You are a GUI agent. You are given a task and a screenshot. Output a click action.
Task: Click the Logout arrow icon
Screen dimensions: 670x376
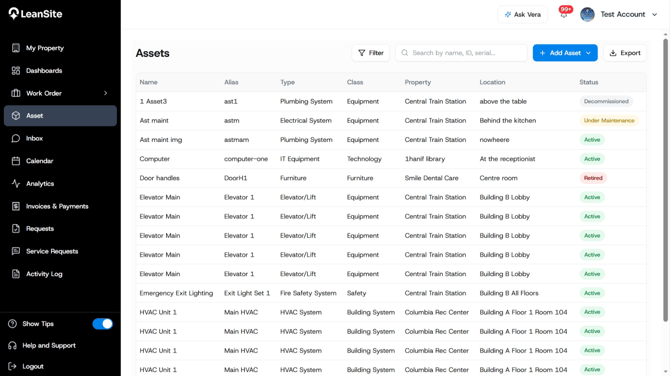point(12,366)
